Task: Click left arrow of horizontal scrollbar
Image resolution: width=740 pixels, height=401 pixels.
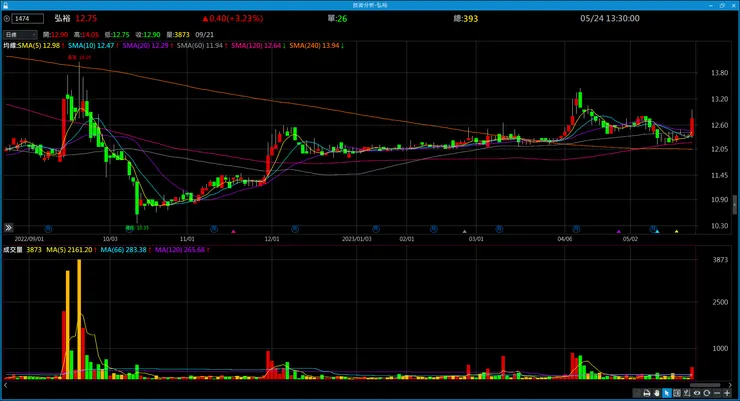Action: coord(5,385)
